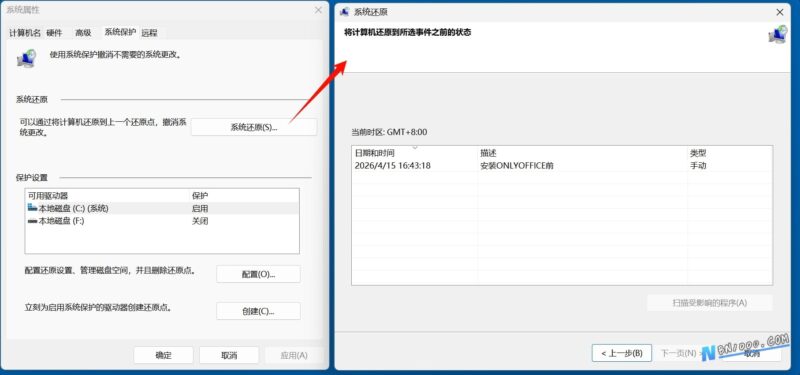Click the 当前时区: GMT+8:00 label
Image resolution: width=800 pixels, height=375 pixels.
pos(389,132)
